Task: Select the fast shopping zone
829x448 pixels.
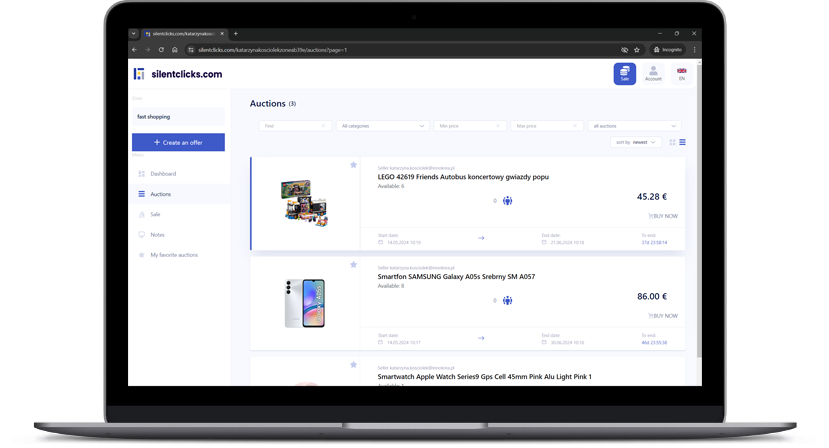Action: [x=178, y=116]
